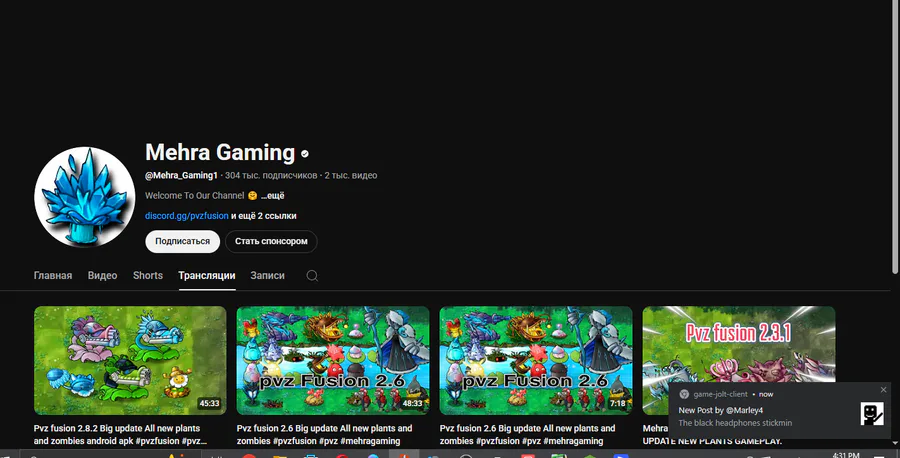This screenshot has width=900, height=458.
Task: Go to the Записи tab
Action: pyautogui.click(x=267, y=275)
